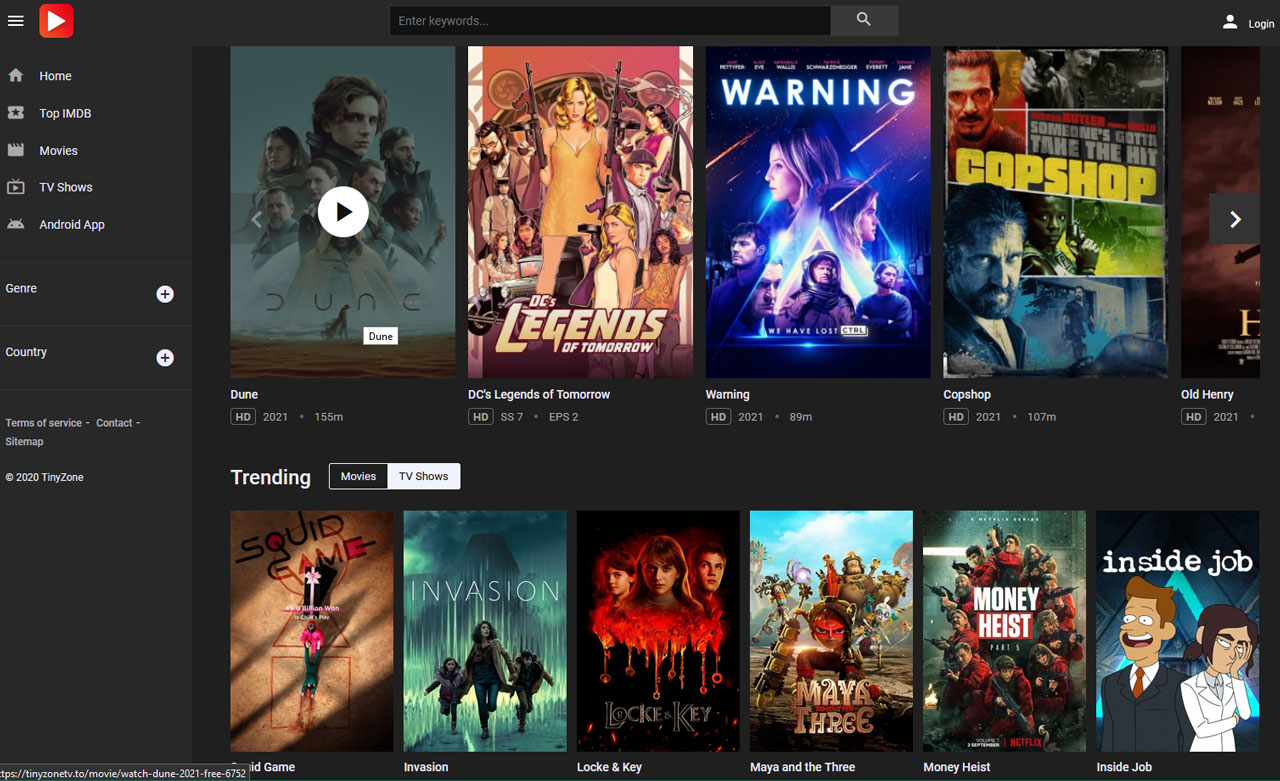Click the HD badge under Copshop
Viewport: 1280px width, 781px height.
[956, 417]
